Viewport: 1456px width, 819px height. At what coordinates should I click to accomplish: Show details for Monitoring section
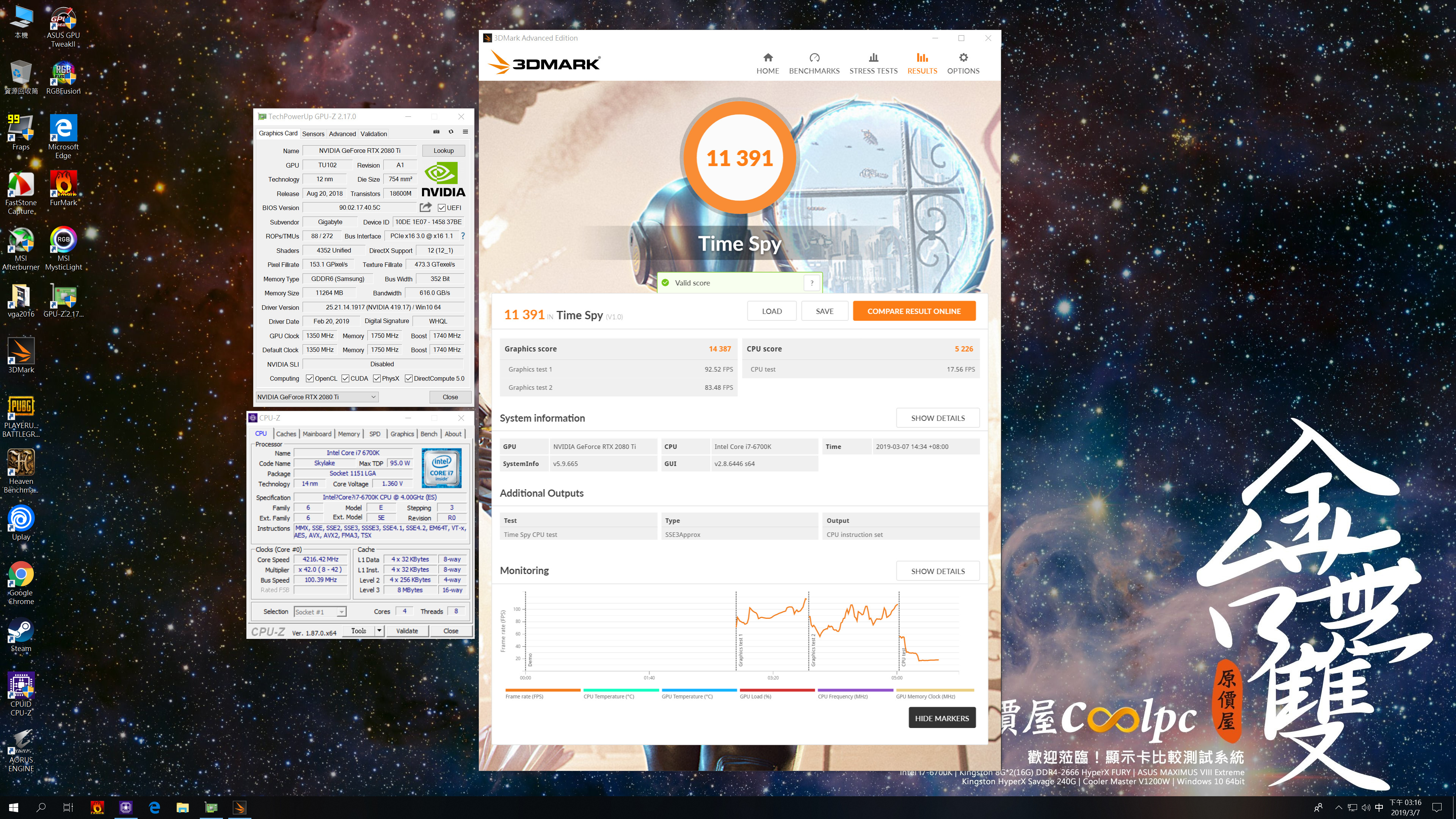(x=938, y=571)
